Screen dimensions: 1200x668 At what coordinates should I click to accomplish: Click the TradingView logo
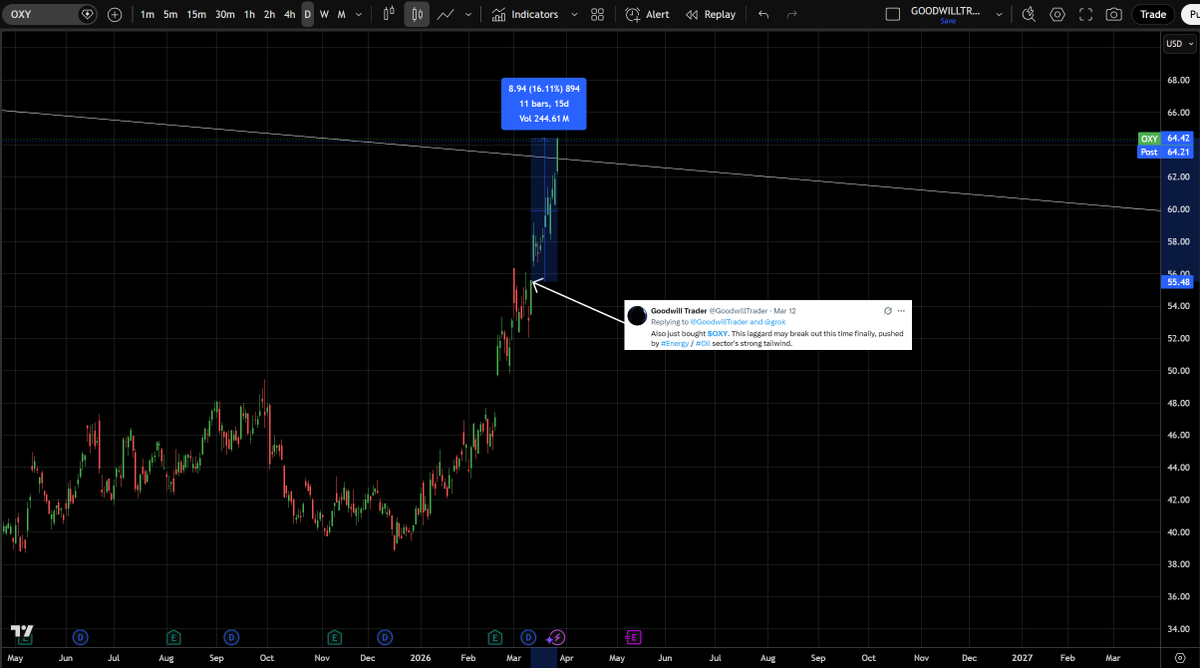22,632
